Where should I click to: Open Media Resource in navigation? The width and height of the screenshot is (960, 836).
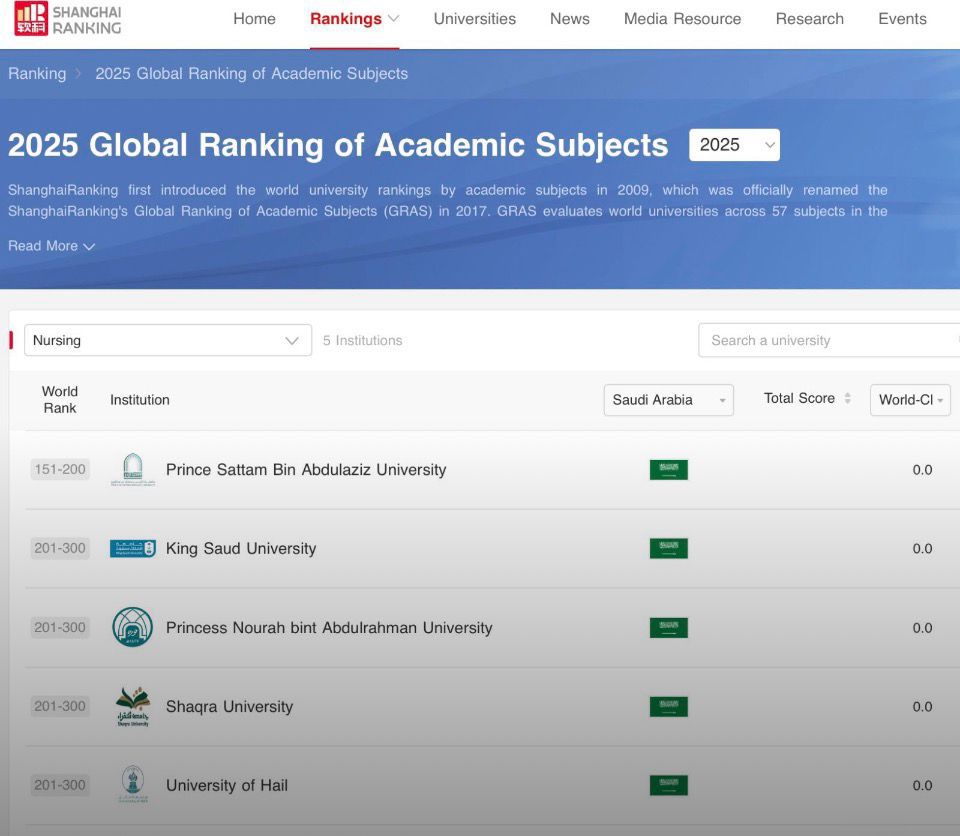(x=682, y=19)
